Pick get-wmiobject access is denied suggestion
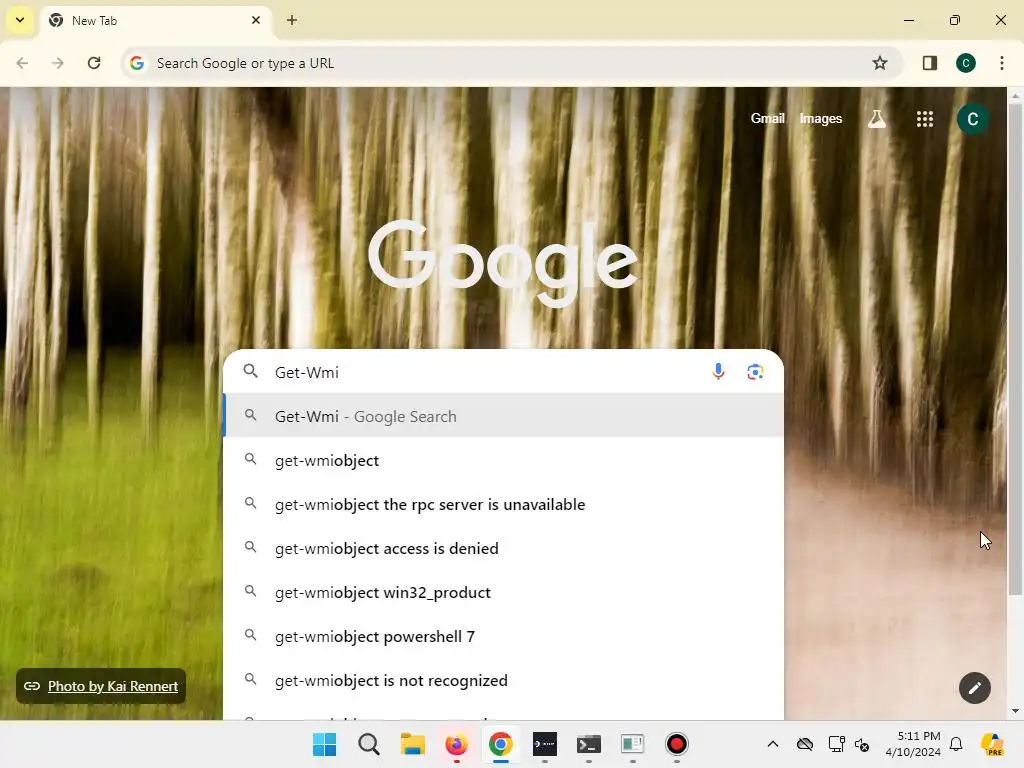The height and width of the screenshot is (768, 1024). tap(503, 548)
